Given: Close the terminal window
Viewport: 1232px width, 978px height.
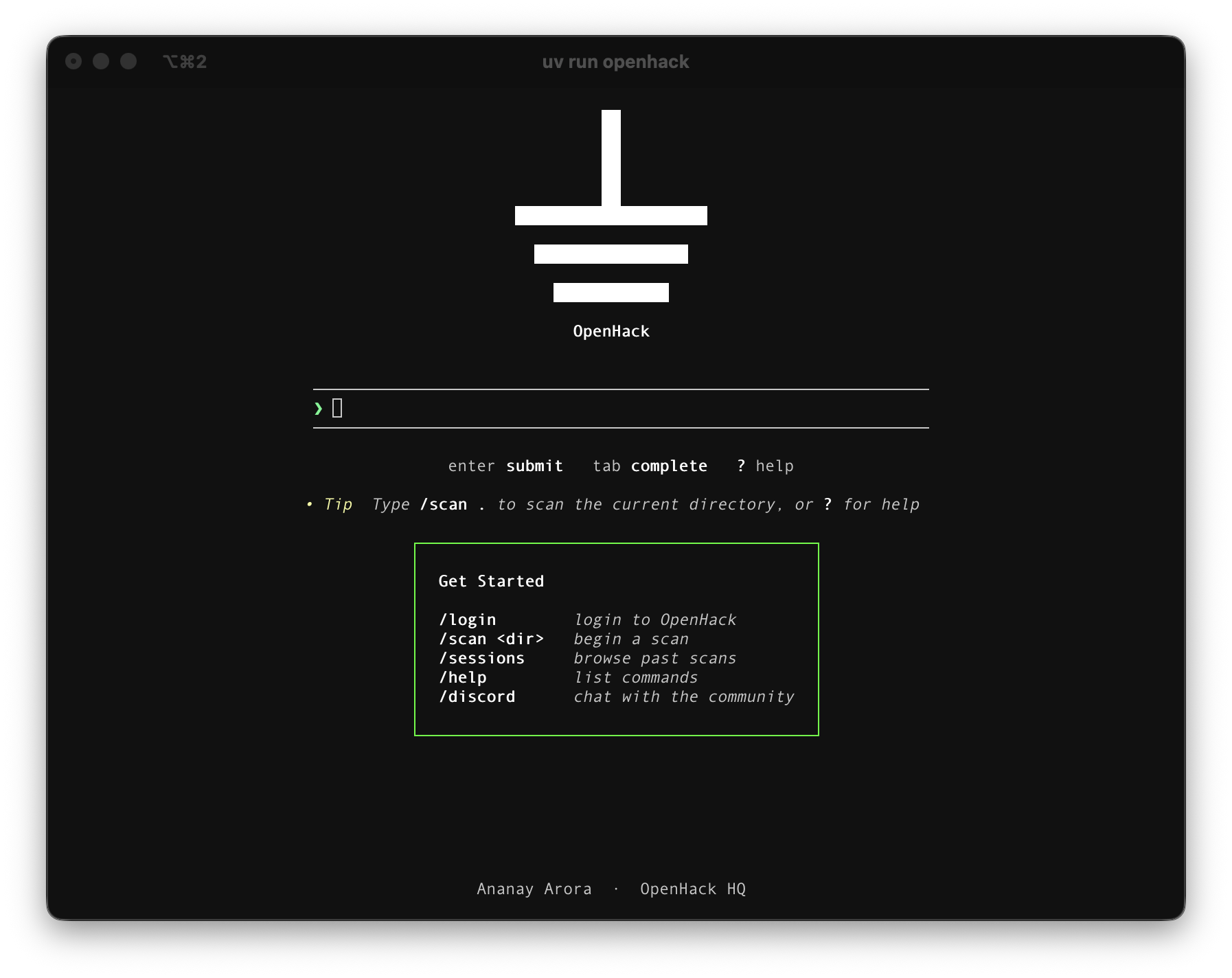Looking at the screenshot, I should (73, 61).
